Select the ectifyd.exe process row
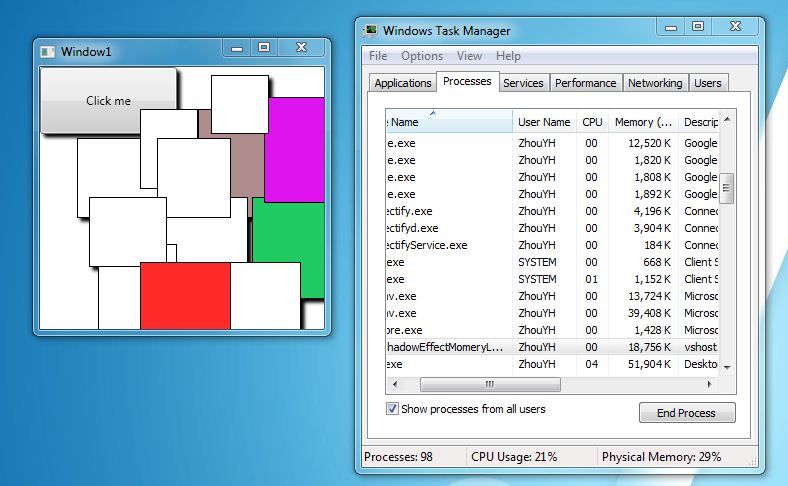The image size is (788, 486). (x=552, y=228)
